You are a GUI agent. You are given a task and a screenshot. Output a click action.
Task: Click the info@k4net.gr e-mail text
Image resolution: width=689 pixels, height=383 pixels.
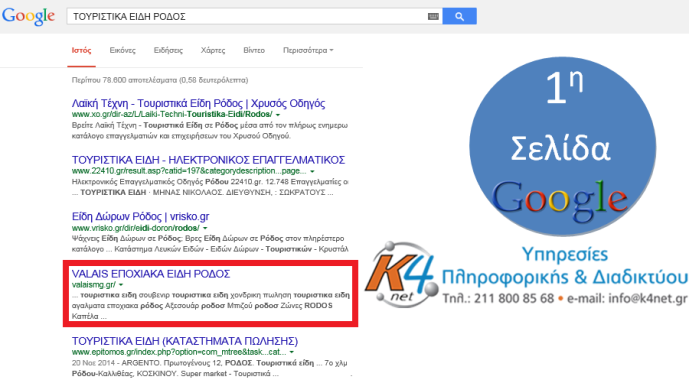pos(649,299)
